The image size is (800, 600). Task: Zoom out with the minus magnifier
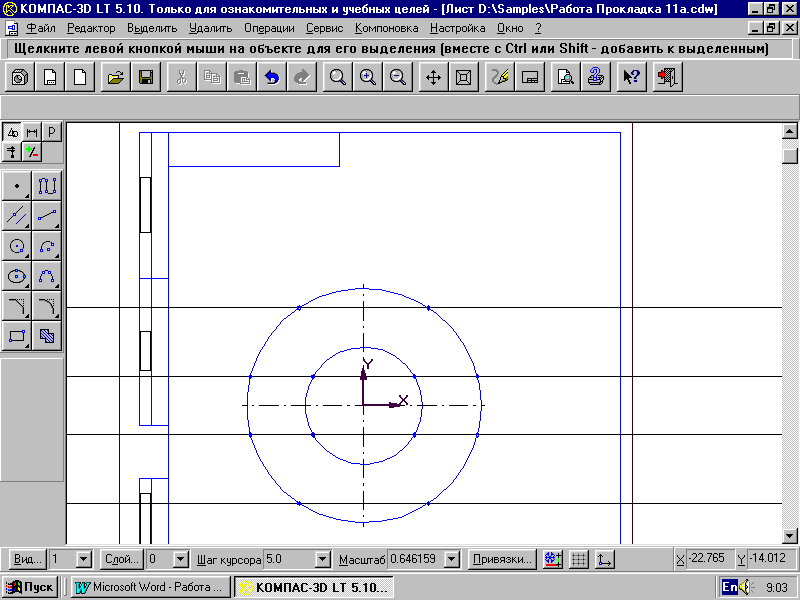click(x=398, y=77)
